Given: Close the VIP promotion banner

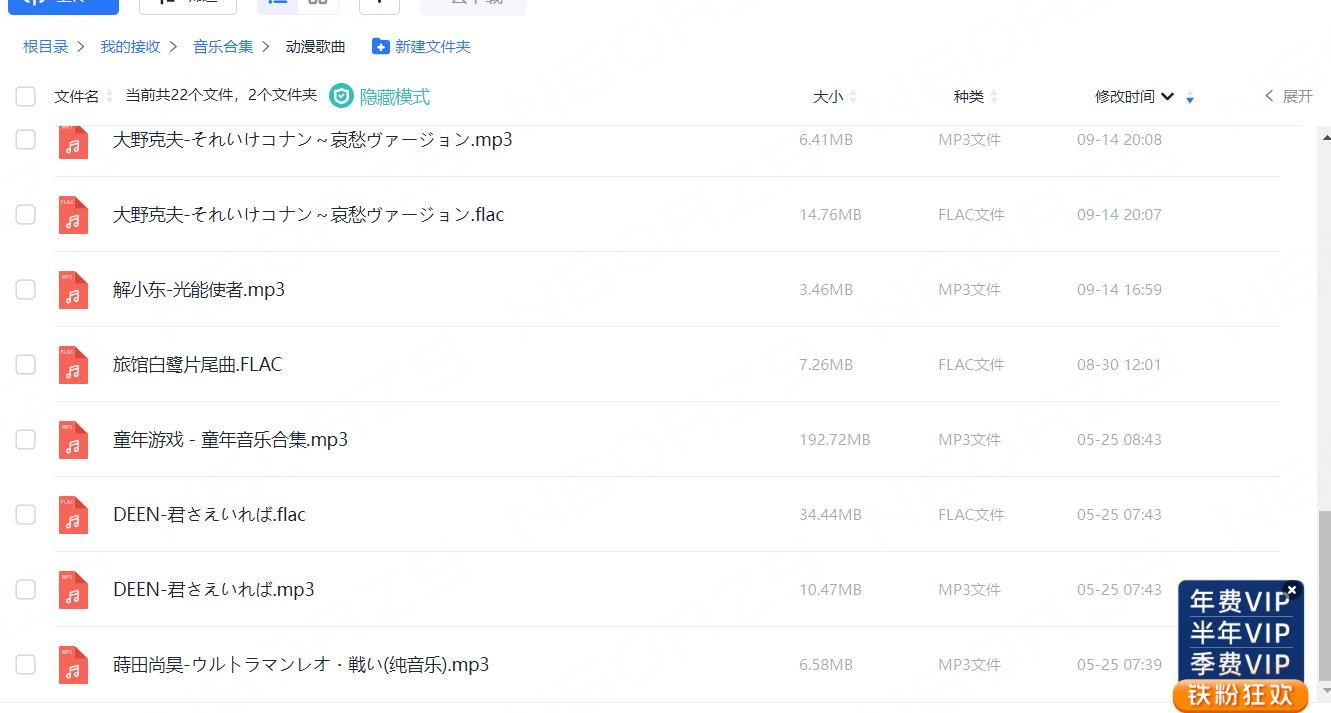Looking at the screenshot, I should (x=1291, y=590).
